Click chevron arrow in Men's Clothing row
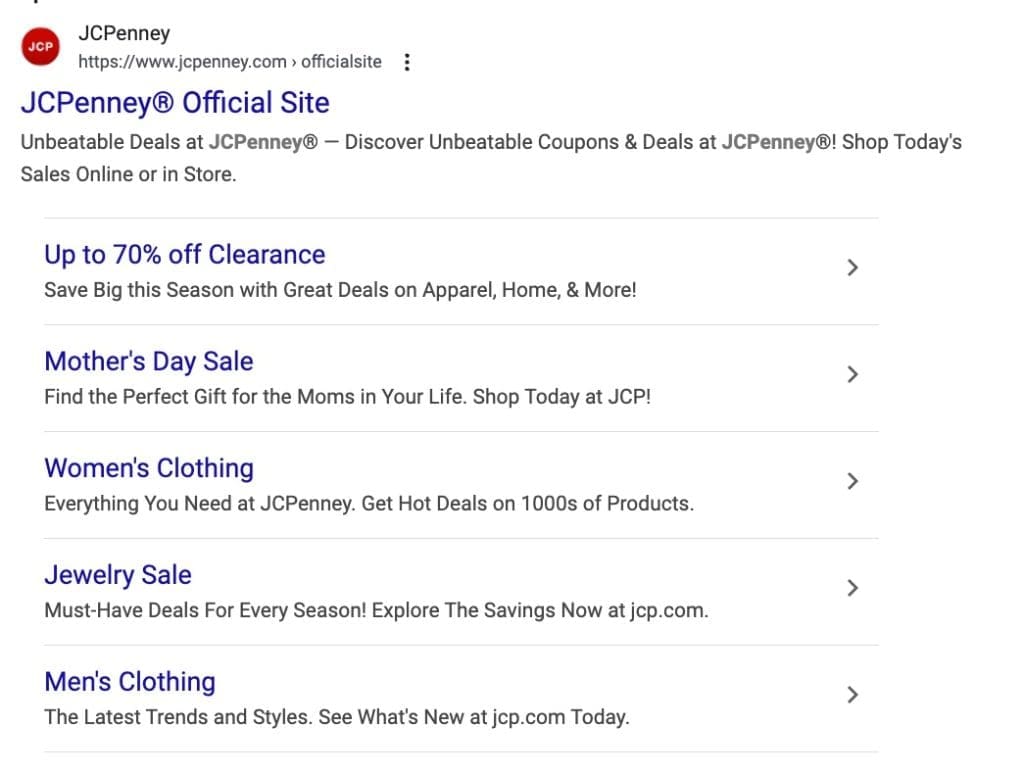This screenshot has height=775, width=1024. coord(852,695)
